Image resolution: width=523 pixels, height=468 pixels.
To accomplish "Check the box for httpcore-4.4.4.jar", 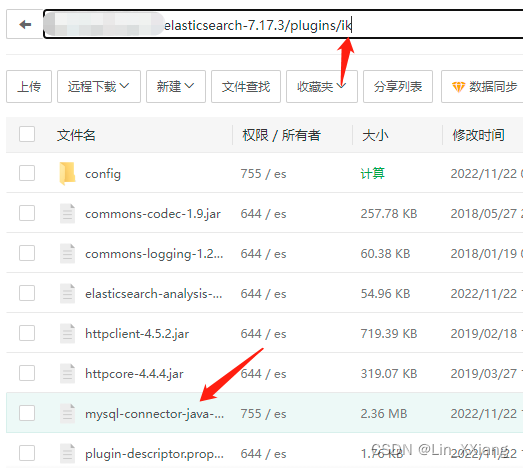I will pos(27,373).
